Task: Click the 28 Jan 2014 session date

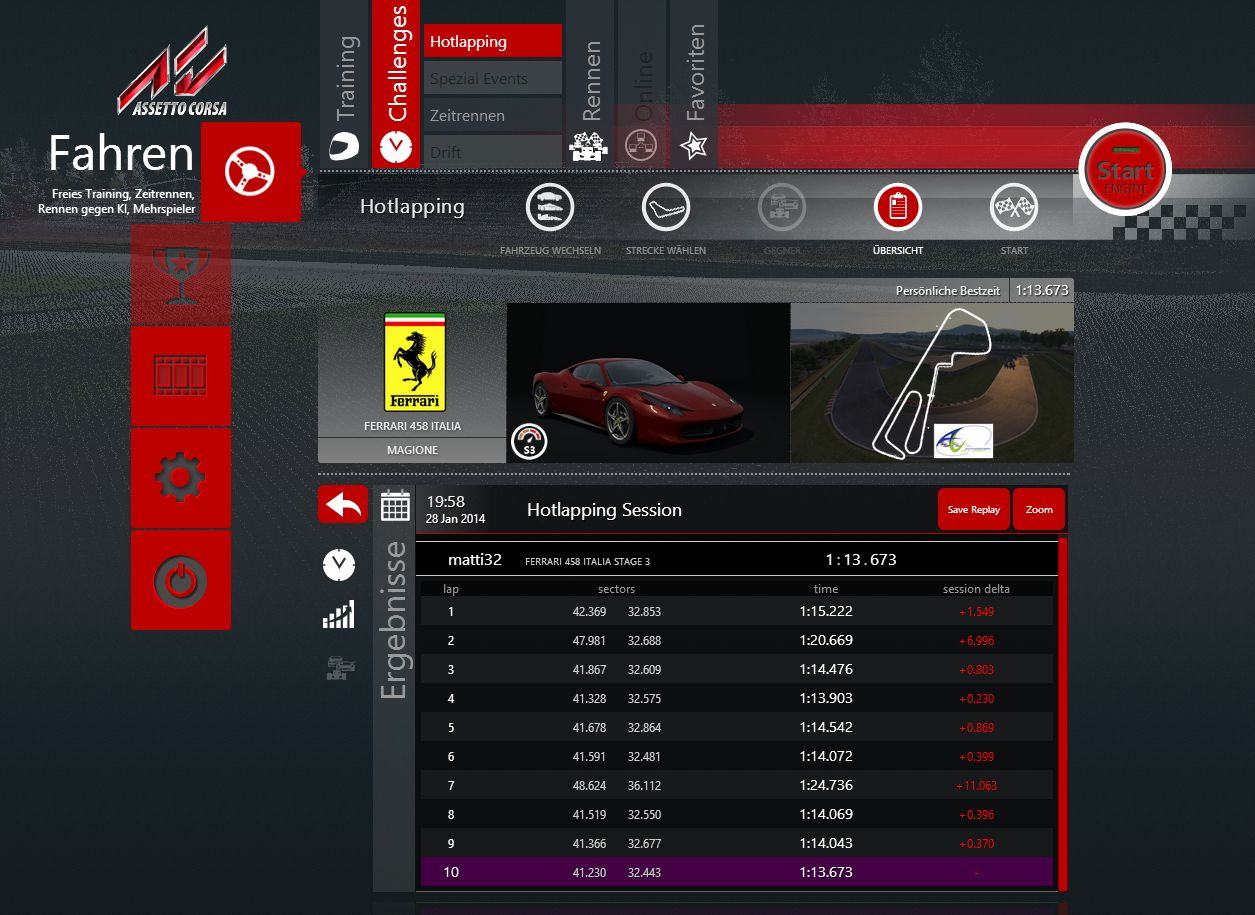Action: (x=455, y=519)
